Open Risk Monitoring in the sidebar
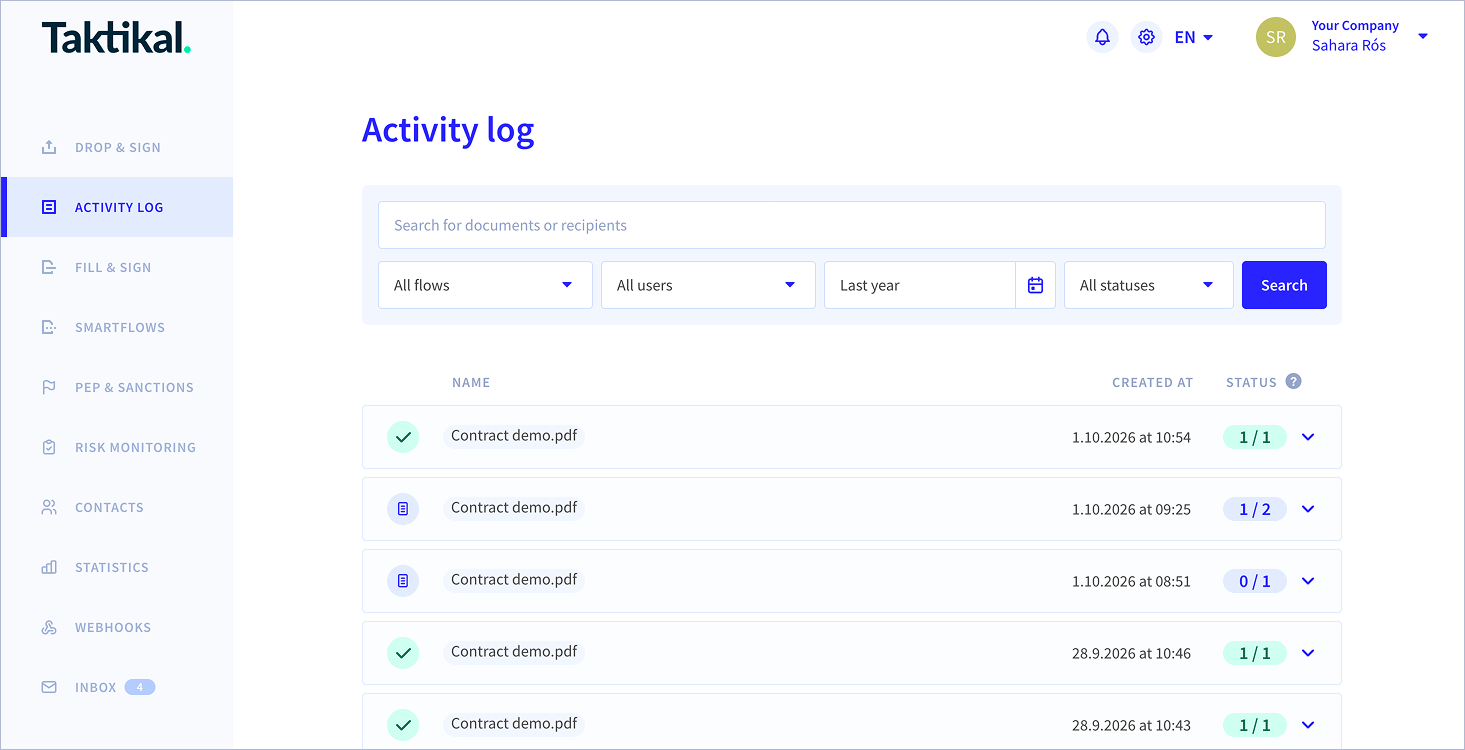This screenshot has width=1465, height=750. pyautogui.click(x=117, y=447)
